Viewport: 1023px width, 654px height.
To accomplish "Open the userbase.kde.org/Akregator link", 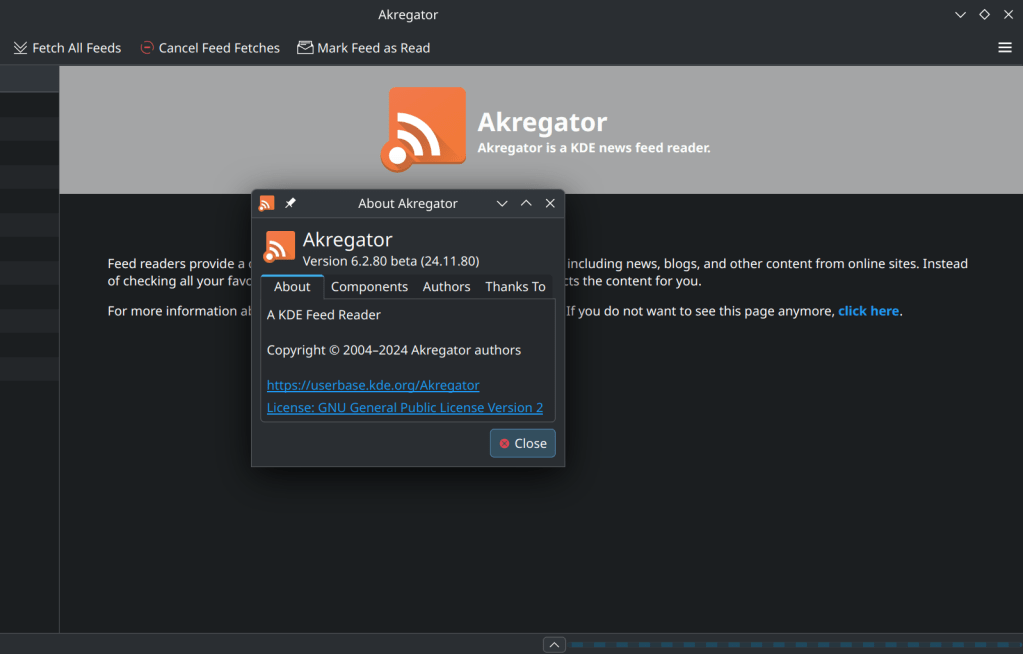I will click(x=373, y=385).
